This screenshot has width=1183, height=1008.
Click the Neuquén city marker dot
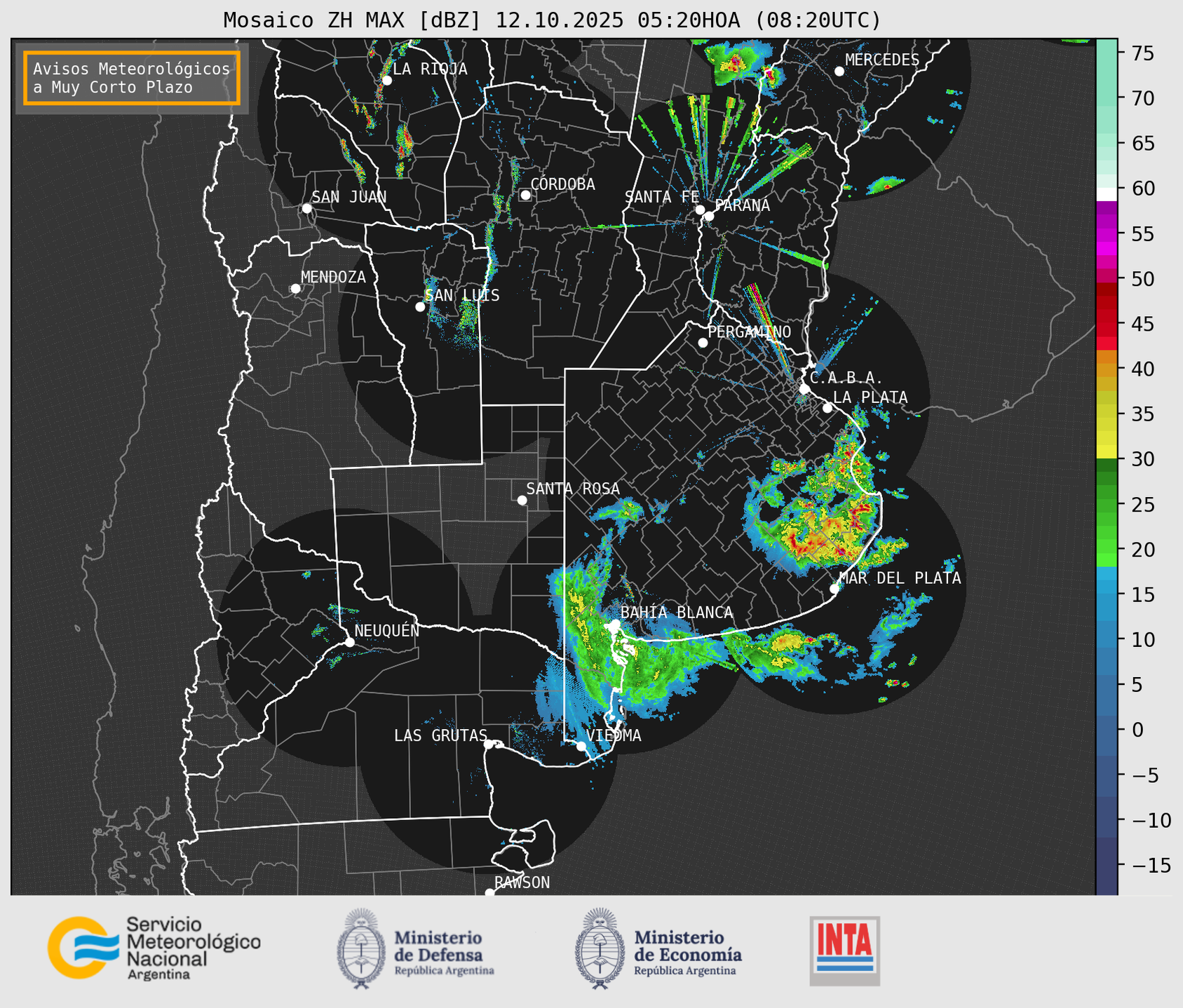click(x=349, y=642)
